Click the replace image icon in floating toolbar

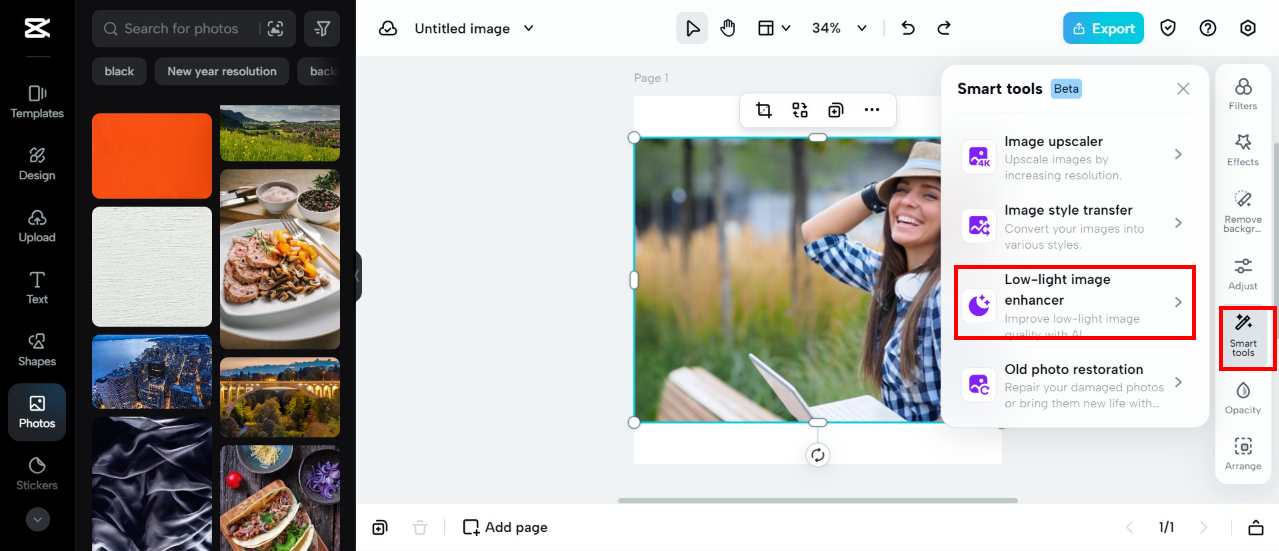pyautogui.click(x=800, y=110)
